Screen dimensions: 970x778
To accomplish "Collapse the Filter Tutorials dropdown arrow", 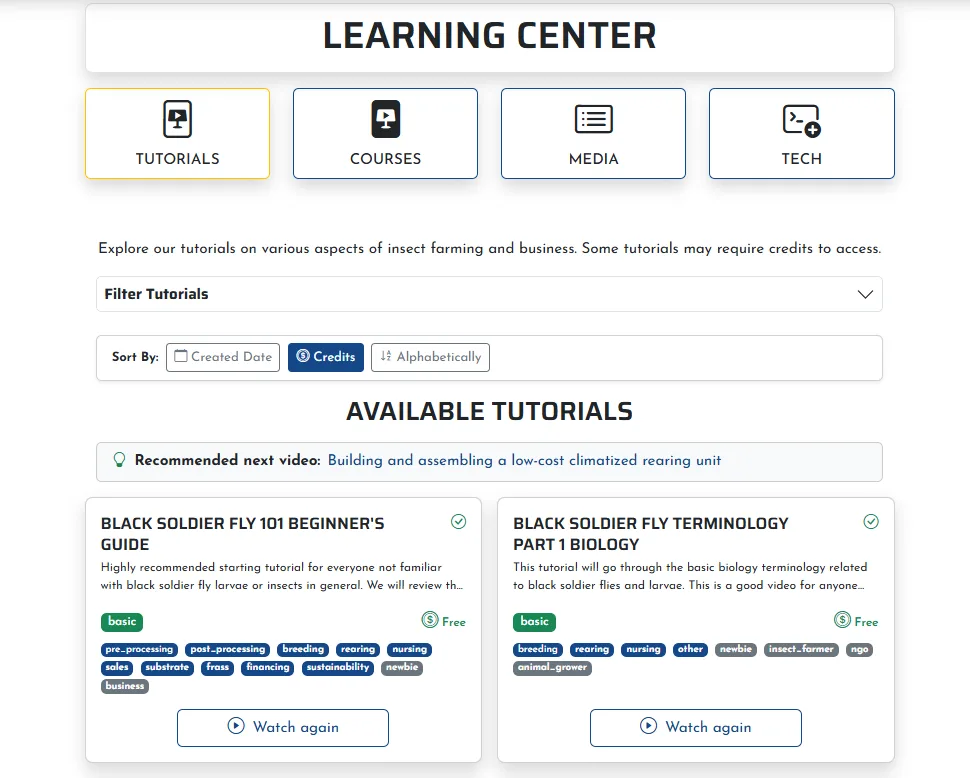I will (866, 294).
